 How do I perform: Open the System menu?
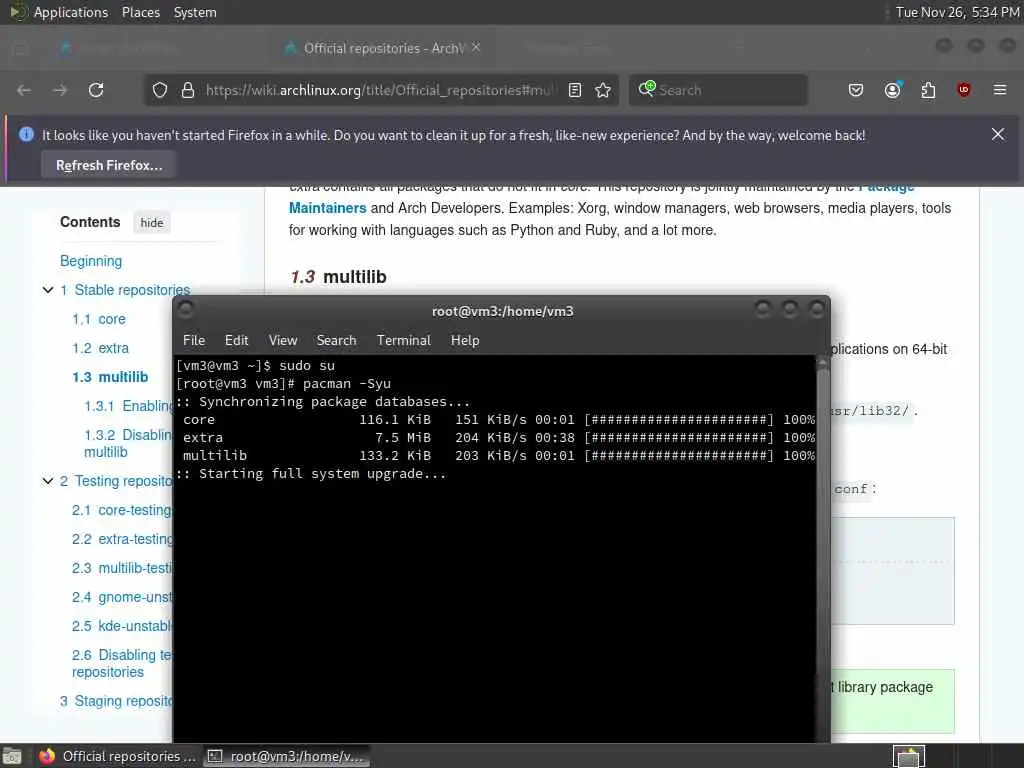pyautogui.click(x=195, y=12)
